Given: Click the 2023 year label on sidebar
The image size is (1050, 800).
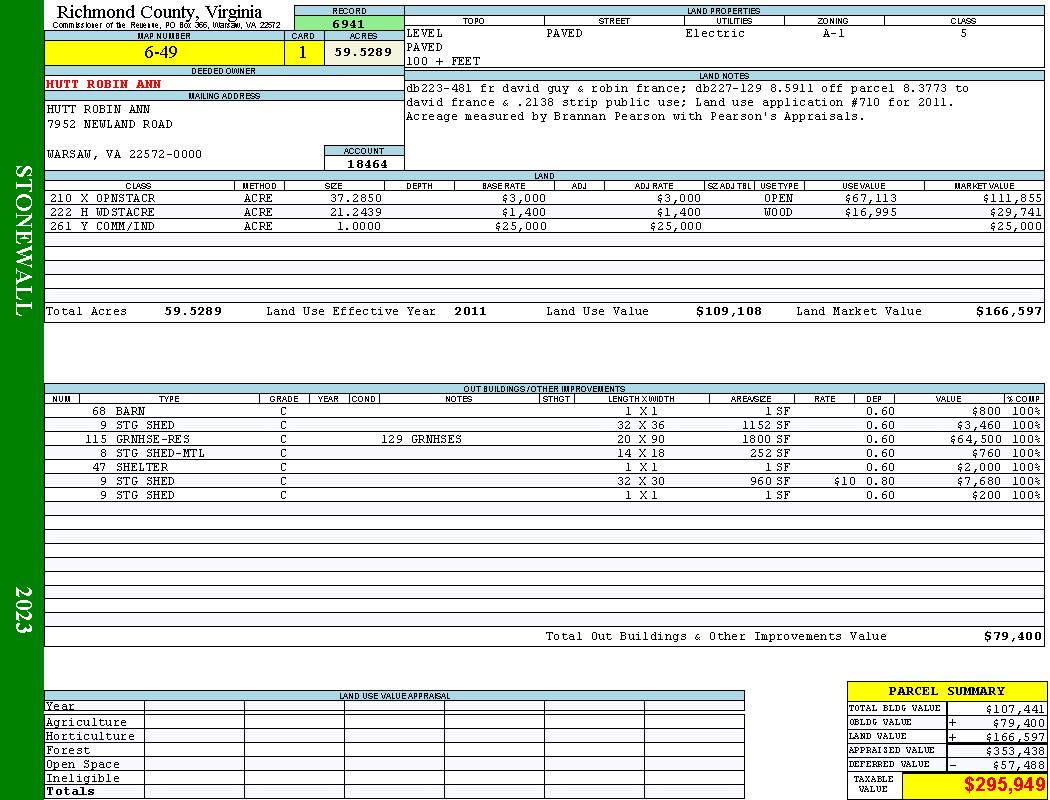Looking at the screenshot, I should 23,610.
